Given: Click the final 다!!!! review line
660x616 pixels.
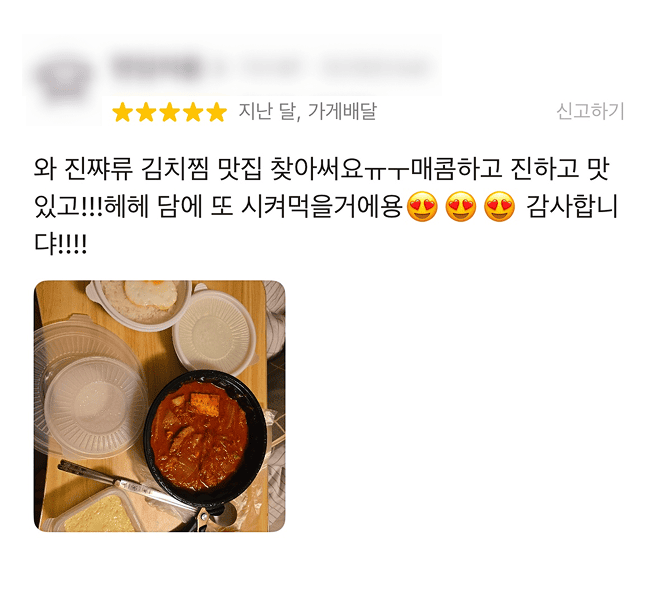Looking at the screenshot, I should pos(60,244).
